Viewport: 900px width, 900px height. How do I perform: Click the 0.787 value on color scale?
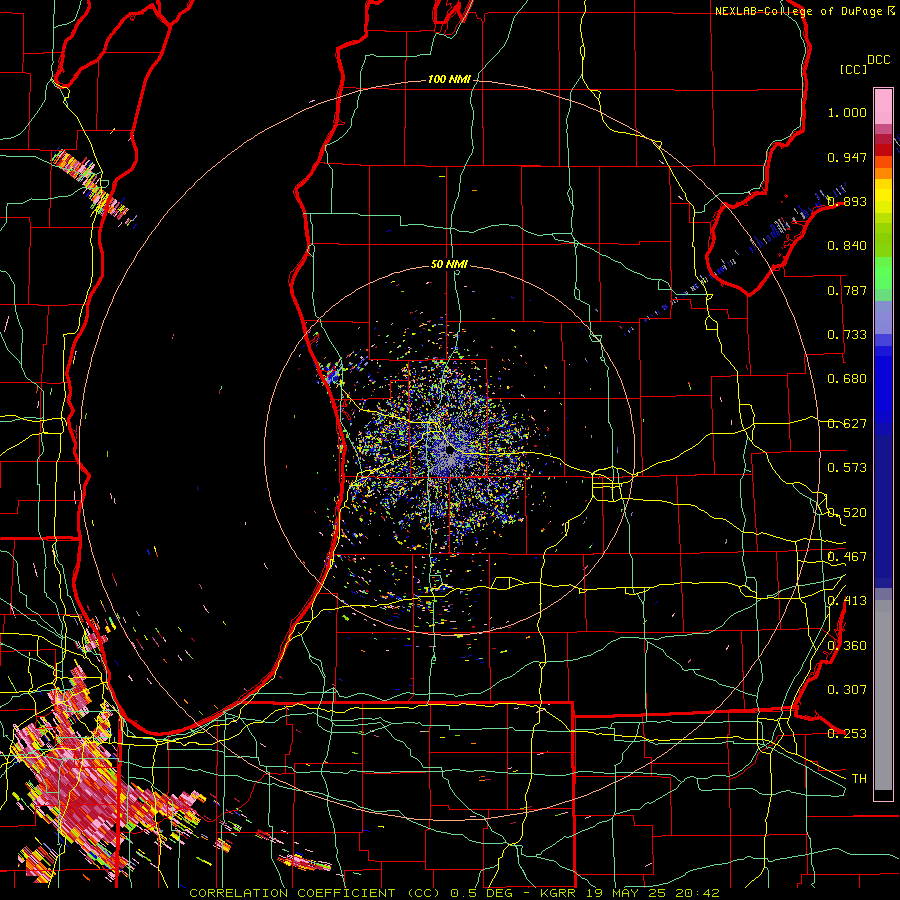(x=847, y=290)
